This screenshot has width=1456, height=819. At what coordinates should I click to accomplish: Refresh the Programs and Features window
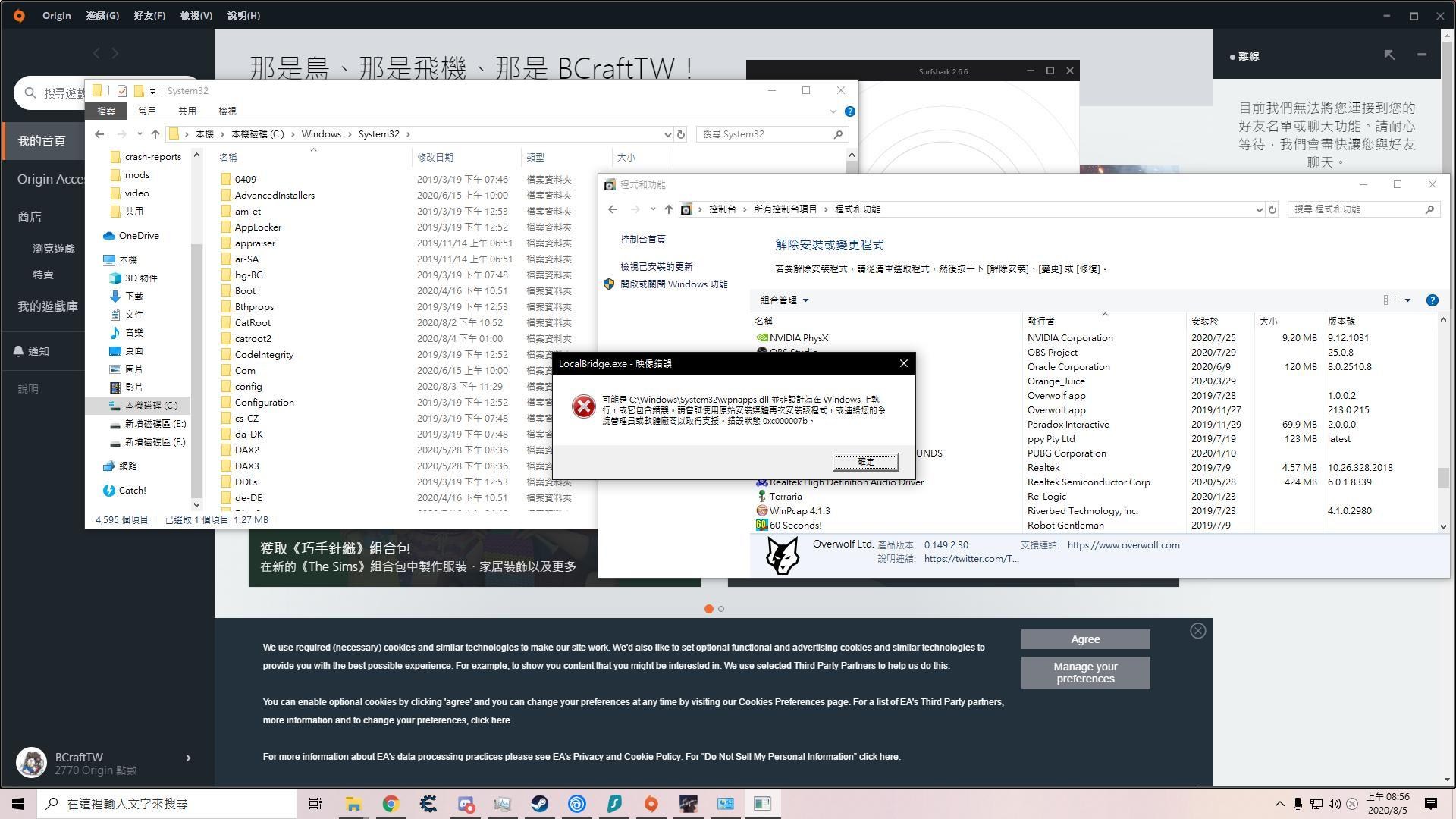(1272, 209)
